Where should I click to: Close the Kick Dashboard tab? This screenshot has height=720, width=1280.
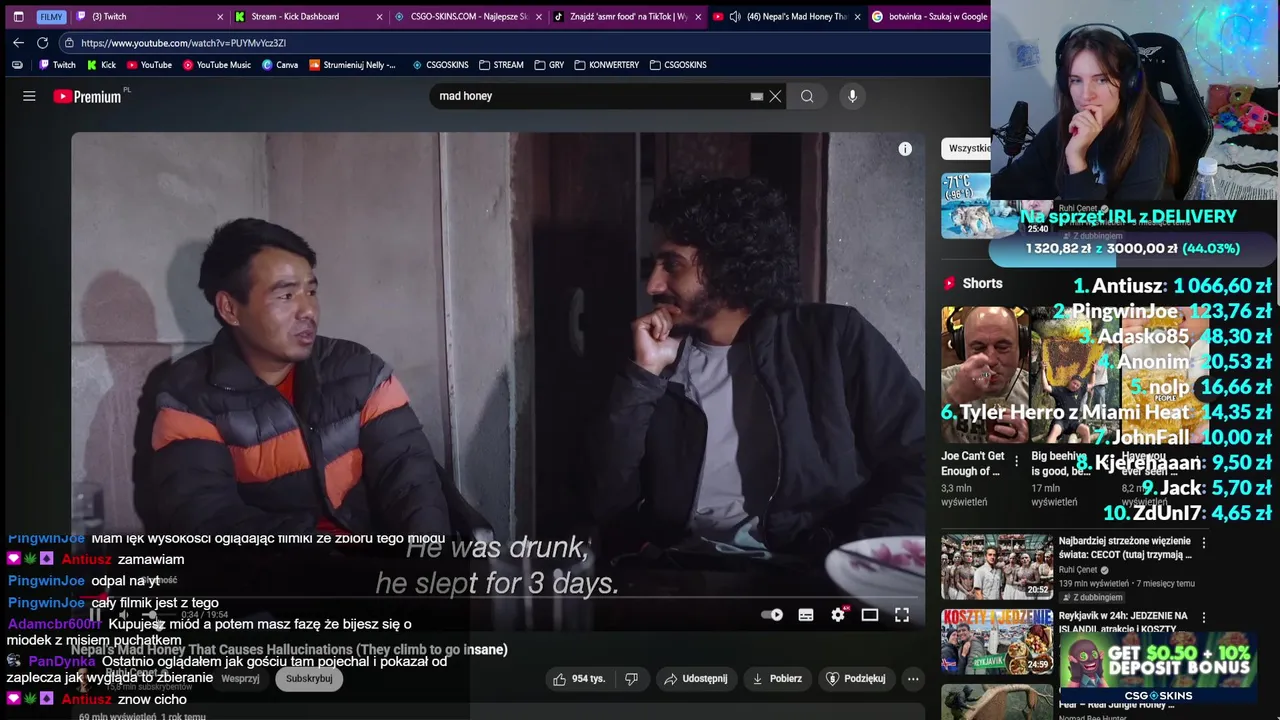[x=379, y=16]
